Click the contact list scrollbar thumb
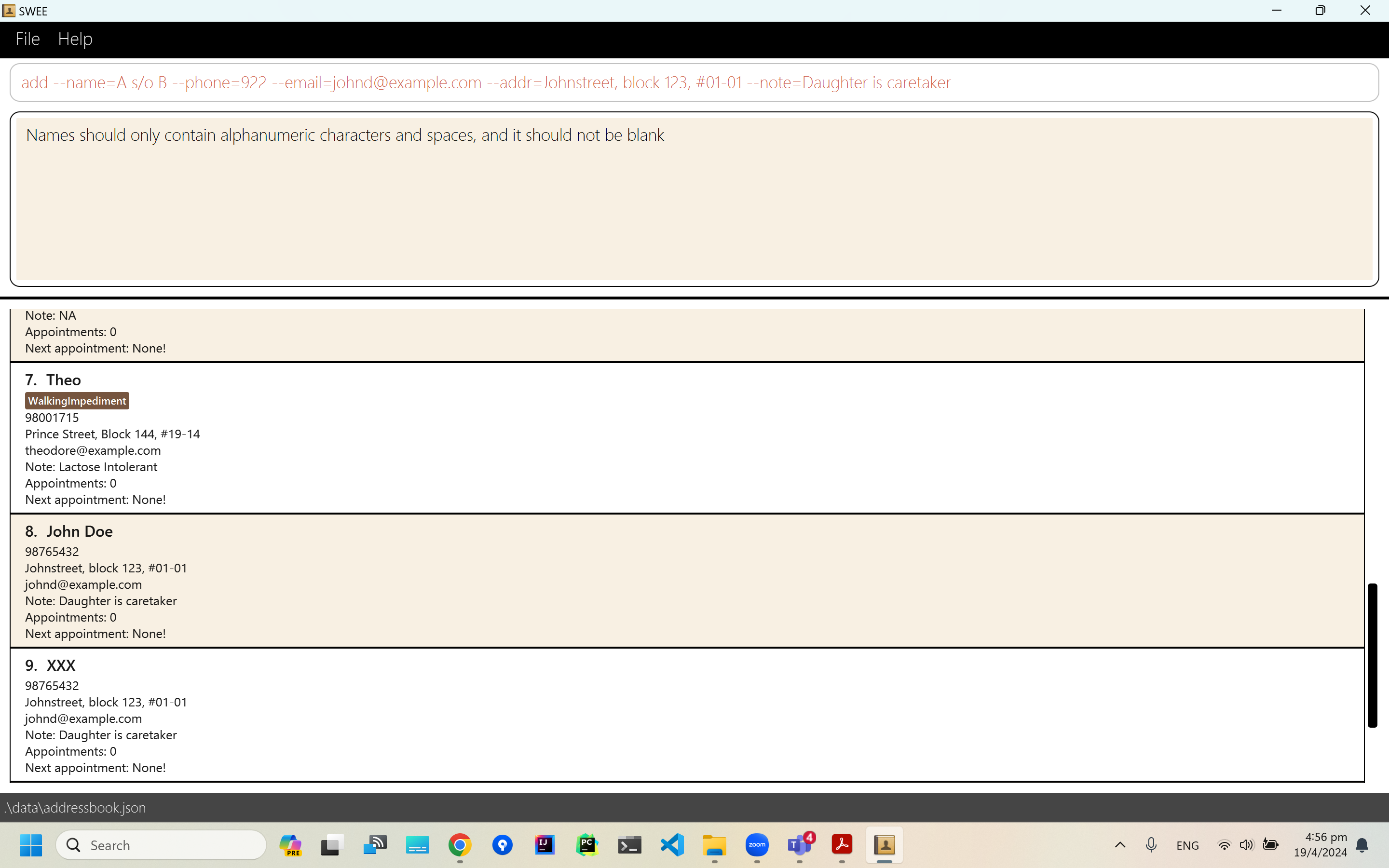The width and height of the screenshot is (1389, 868). [1372, 655]
